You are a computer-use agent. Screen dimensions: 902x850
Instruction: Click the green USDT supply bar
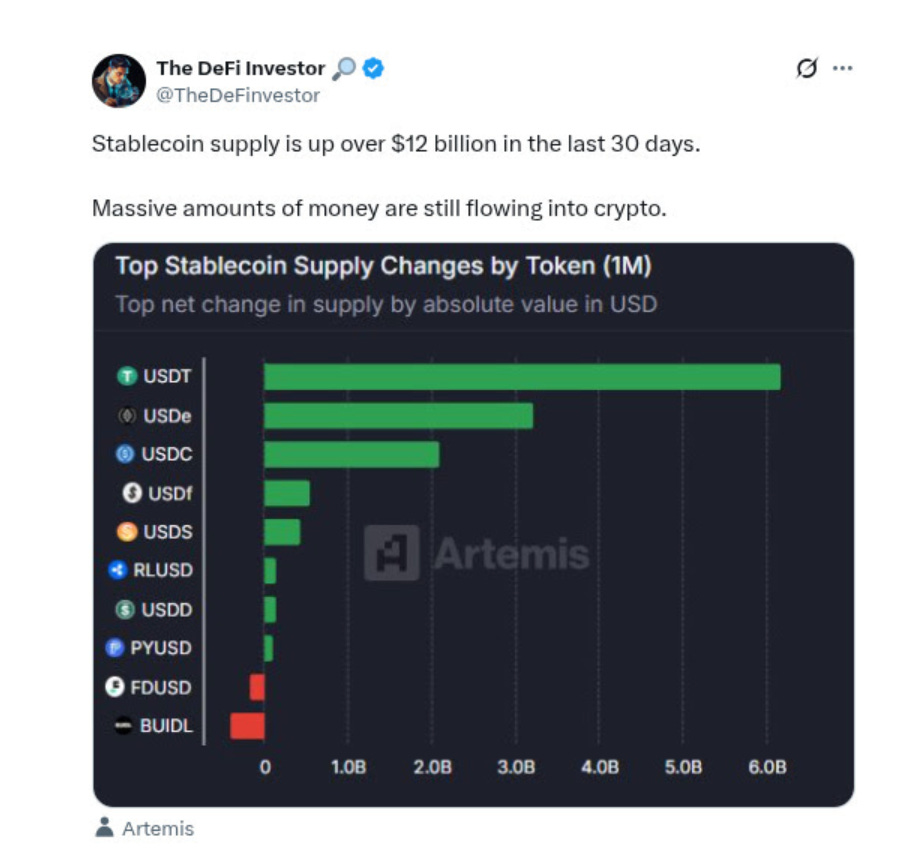tap(521, 376)
